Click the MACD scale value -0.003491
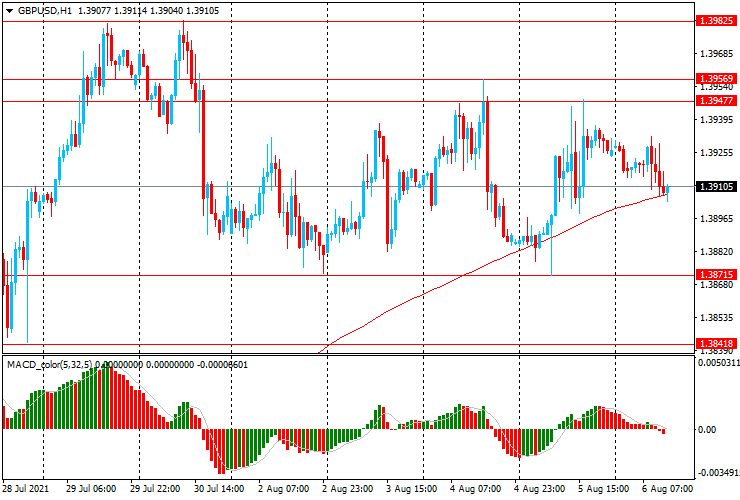Image resolution: width=740 pixels, height=500 pixels. [719, 473]
